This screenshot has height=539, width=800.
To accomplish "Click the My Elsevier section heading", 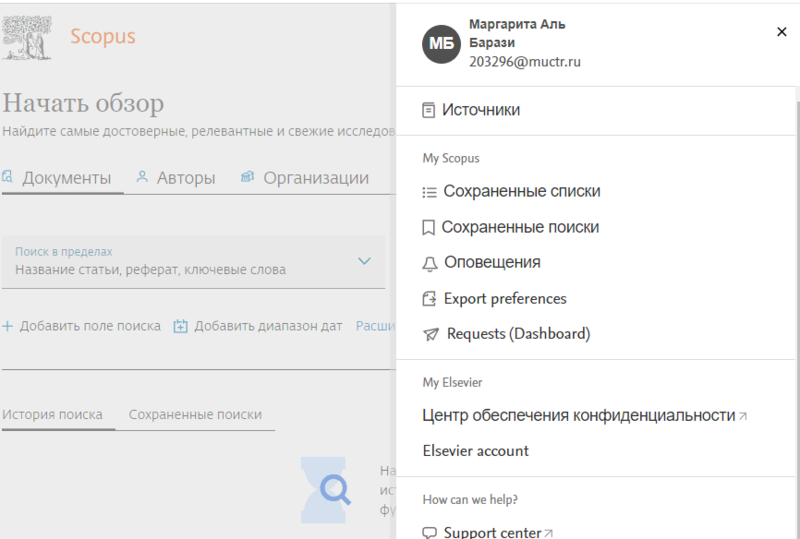I will 452,382.
